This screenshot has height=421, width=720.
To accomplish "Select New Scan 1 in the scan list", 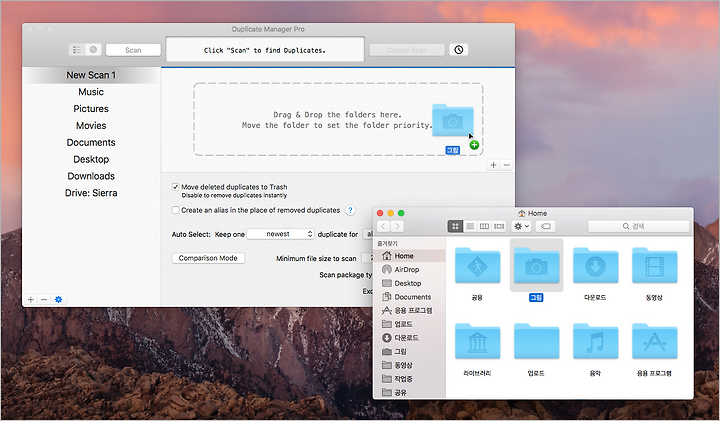I will pos(91,75).
